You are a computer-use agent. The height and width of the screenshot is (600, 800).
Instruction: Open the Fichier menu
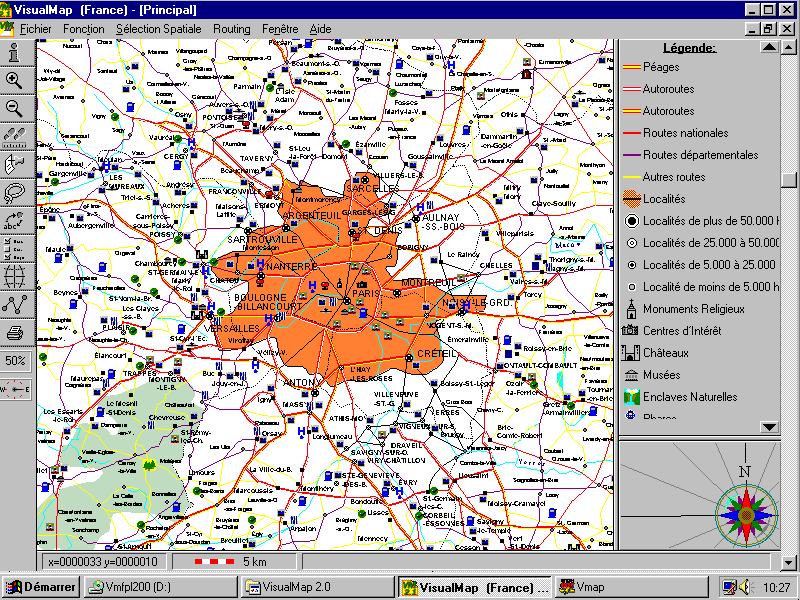pyautogui.click(x=36, y=29)
